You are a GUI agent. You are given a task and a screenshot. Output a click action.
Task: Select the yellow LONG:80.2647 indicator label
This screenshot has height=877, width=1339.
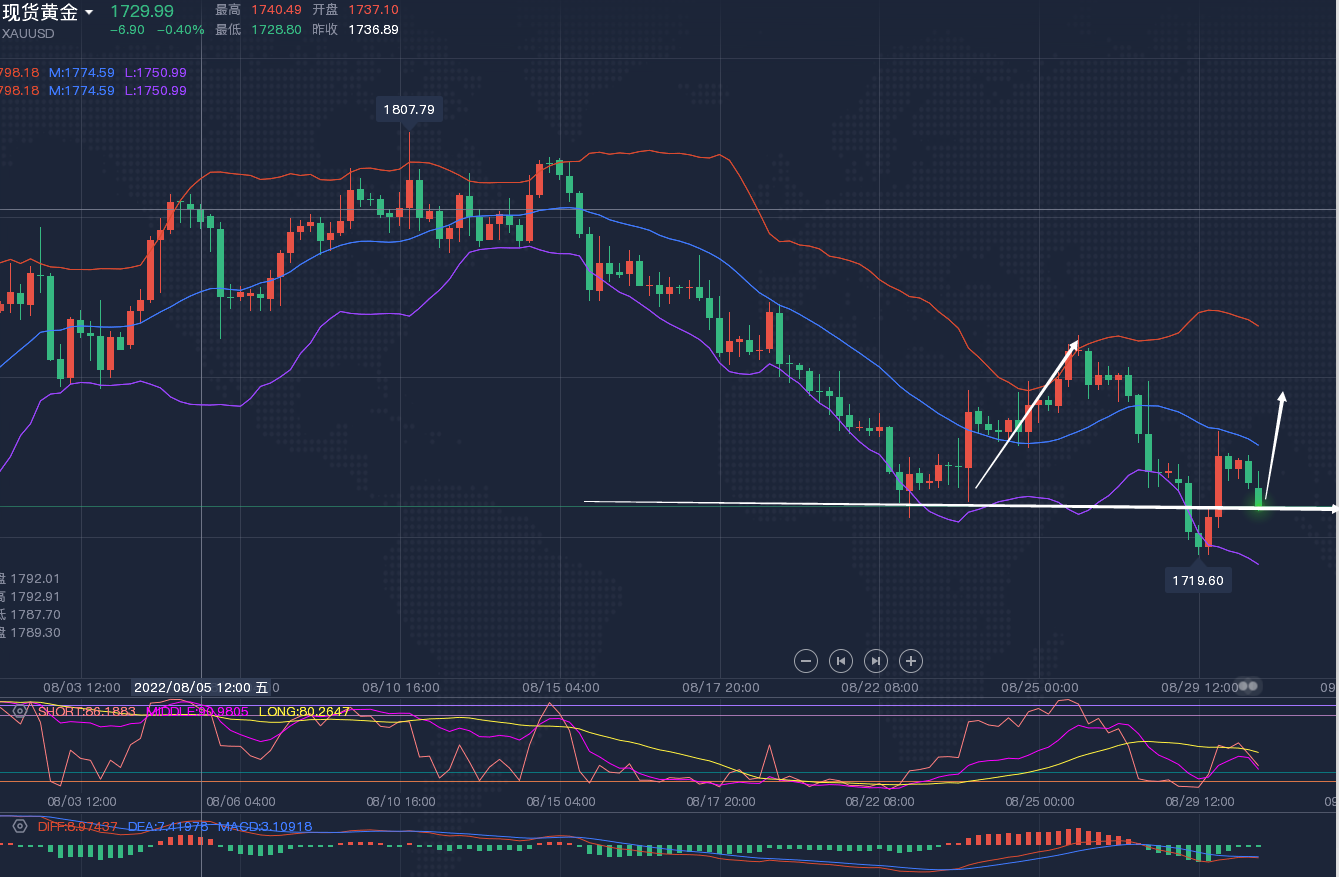[304, 711]
